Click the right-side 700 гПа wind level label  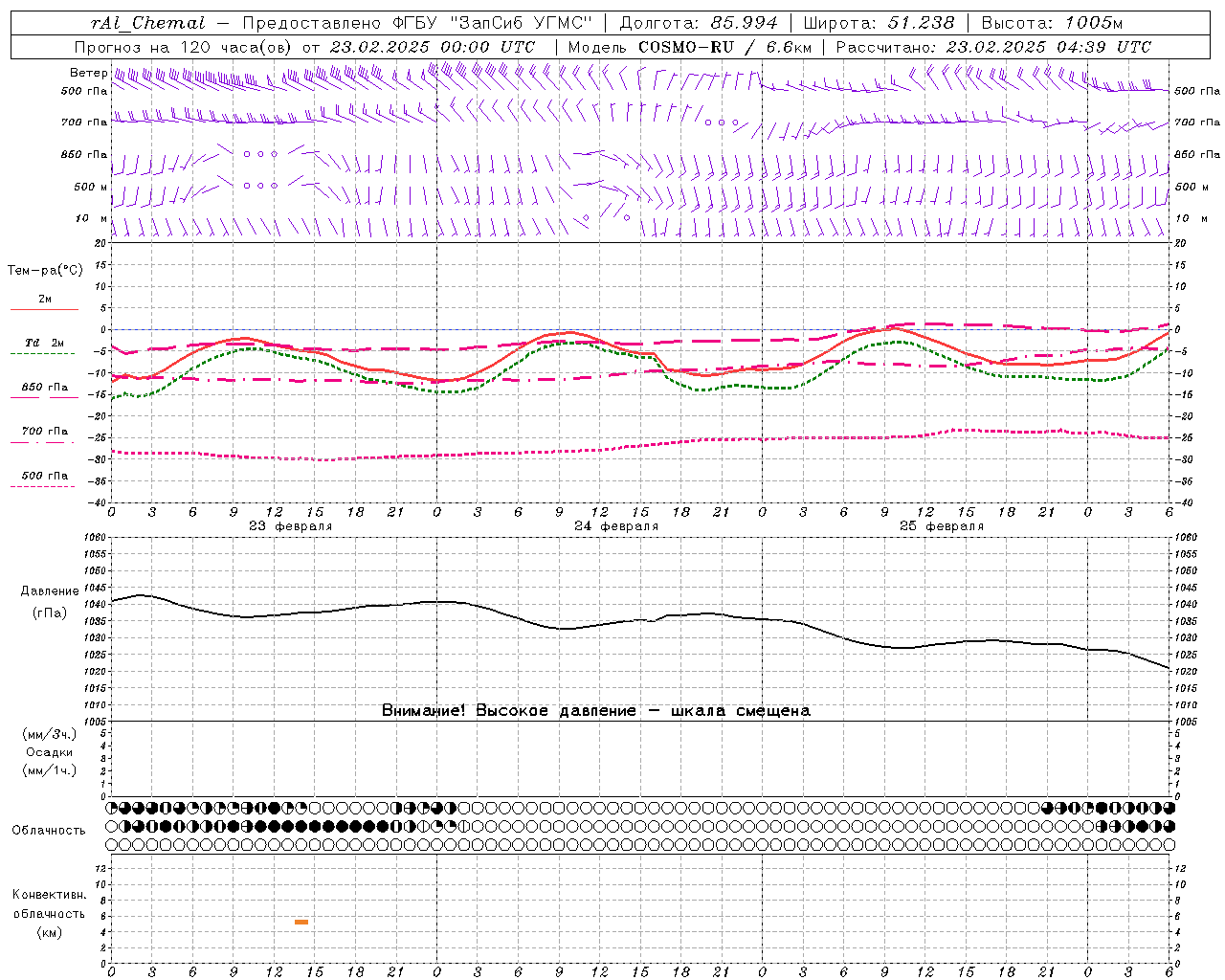(1197, 122)
